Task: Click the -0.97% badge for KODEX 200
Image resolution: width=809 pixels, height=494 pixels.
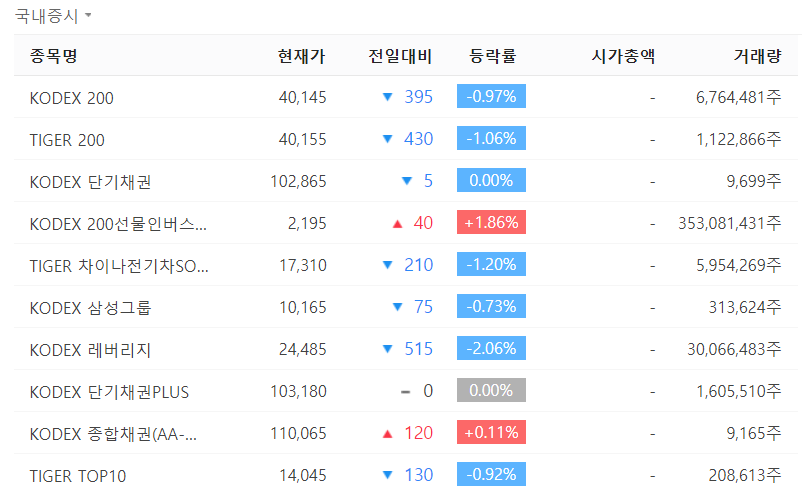Action: (x=491, y=96)
